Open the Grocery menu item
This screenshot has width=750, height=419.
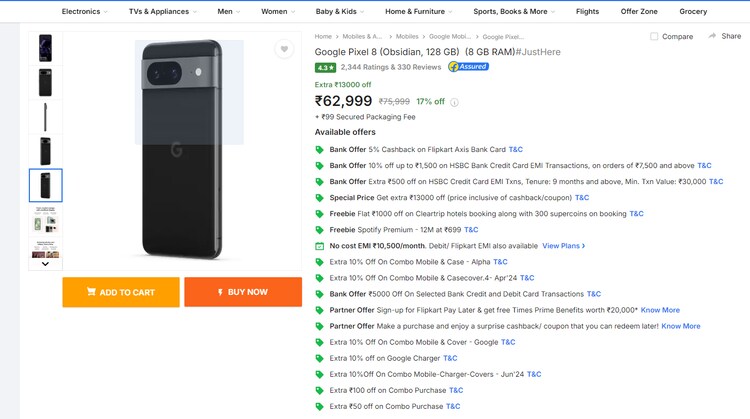click(693, 11)
